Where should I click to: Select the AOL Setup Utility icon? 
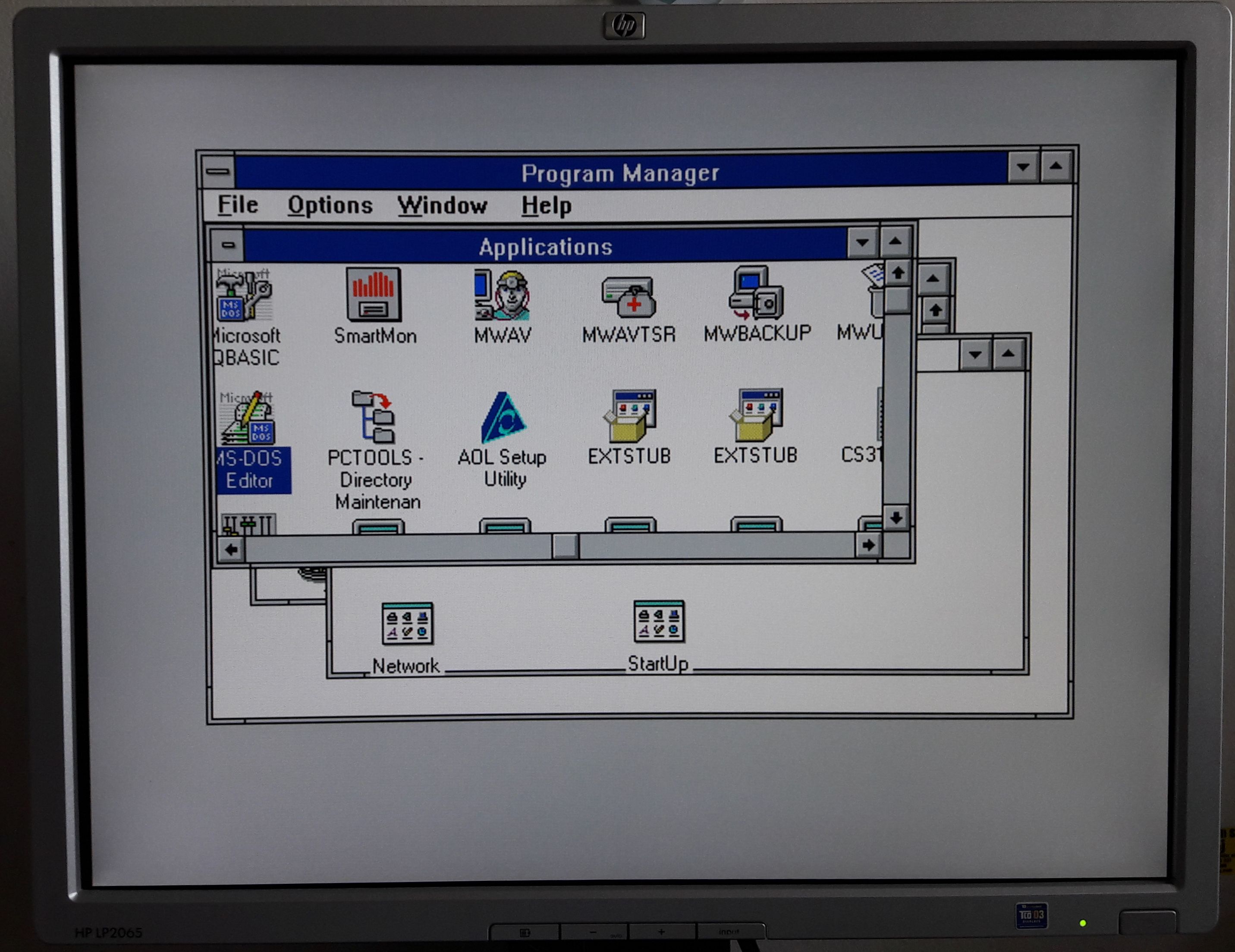(x=503, y=417)
